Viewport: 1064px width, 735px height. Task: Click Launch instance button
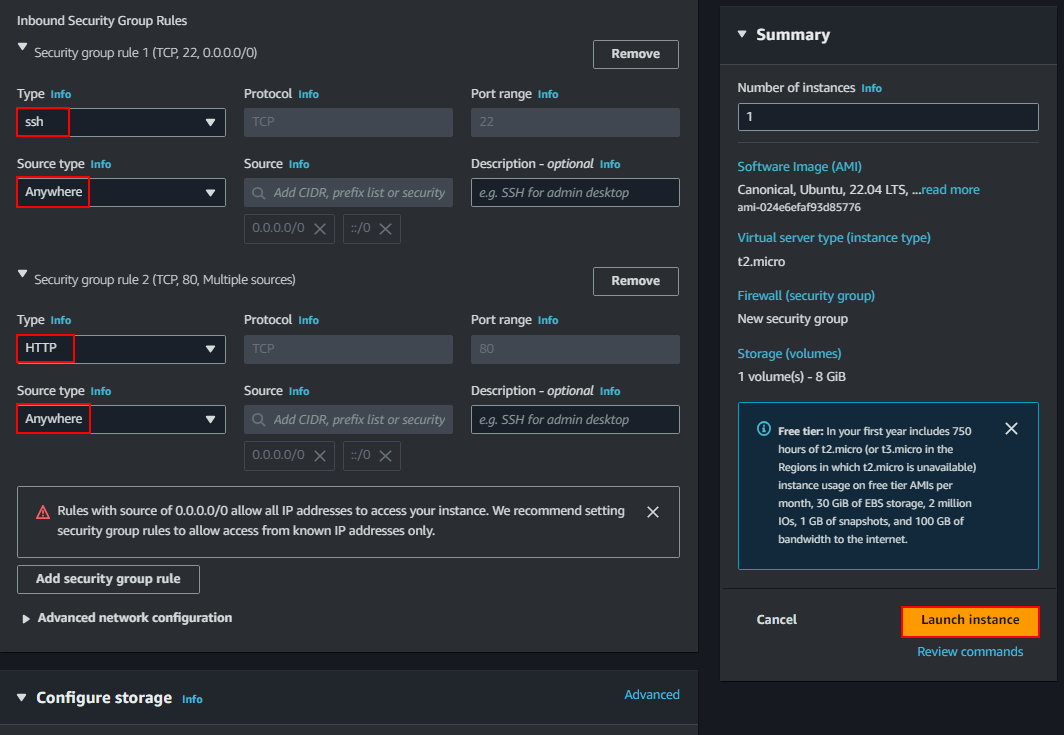(970, 621)
